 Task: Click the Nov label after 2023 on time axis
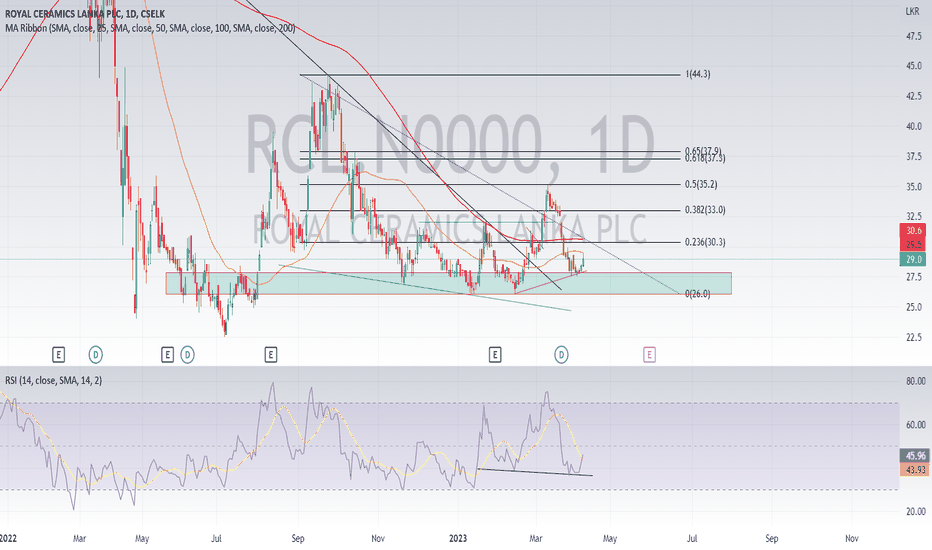click(x=852, y=539)
